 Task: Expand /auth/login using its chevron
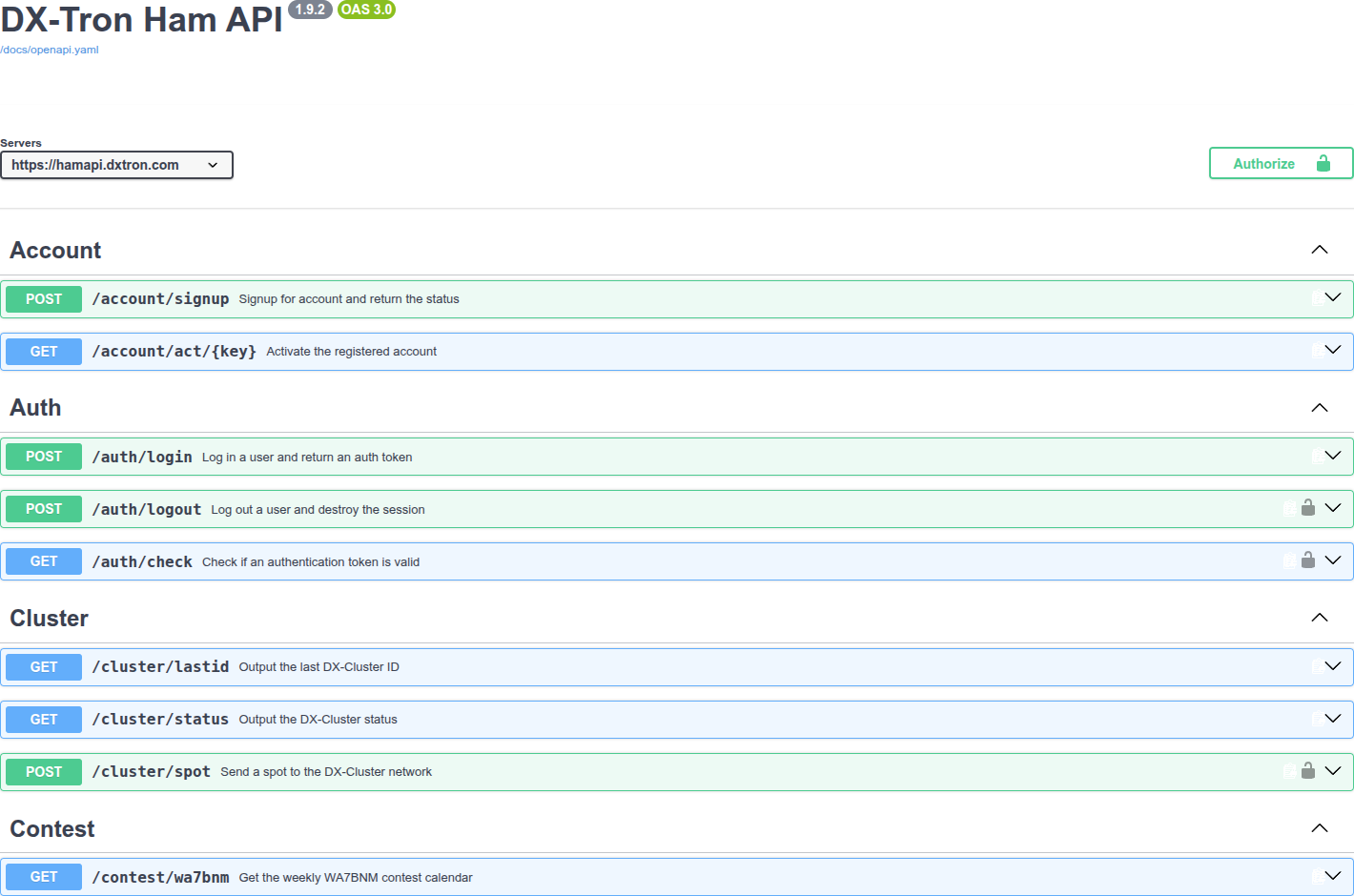[x=1333, y=456]
